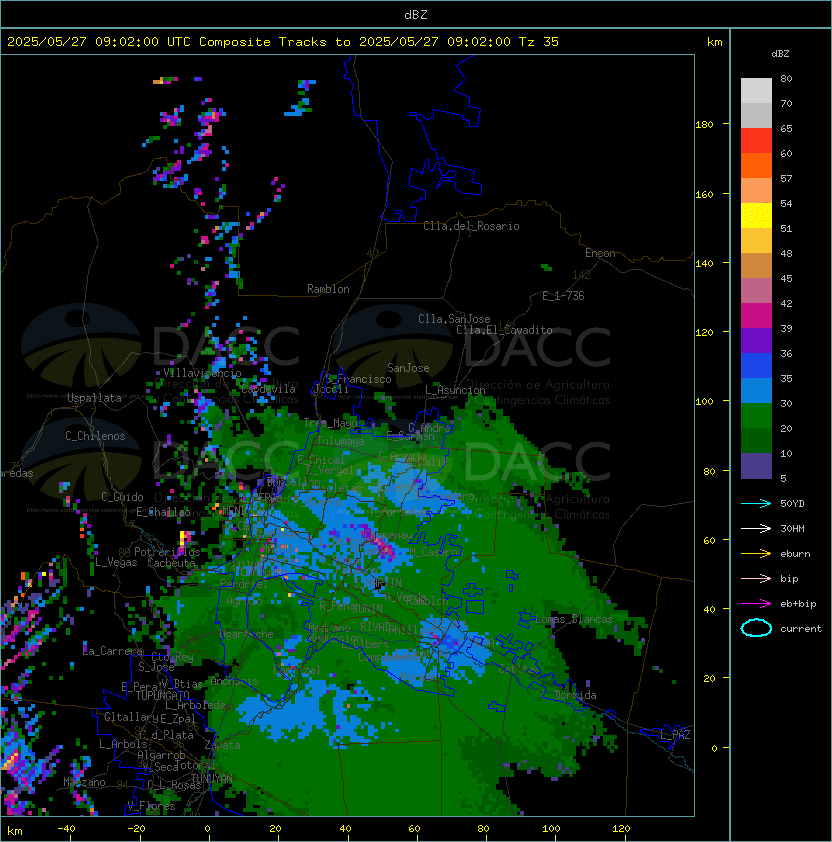Click the 'Clla.El_Cavadito' map label
Viewport: 832px width, 842px height.
tap(504, 330)
